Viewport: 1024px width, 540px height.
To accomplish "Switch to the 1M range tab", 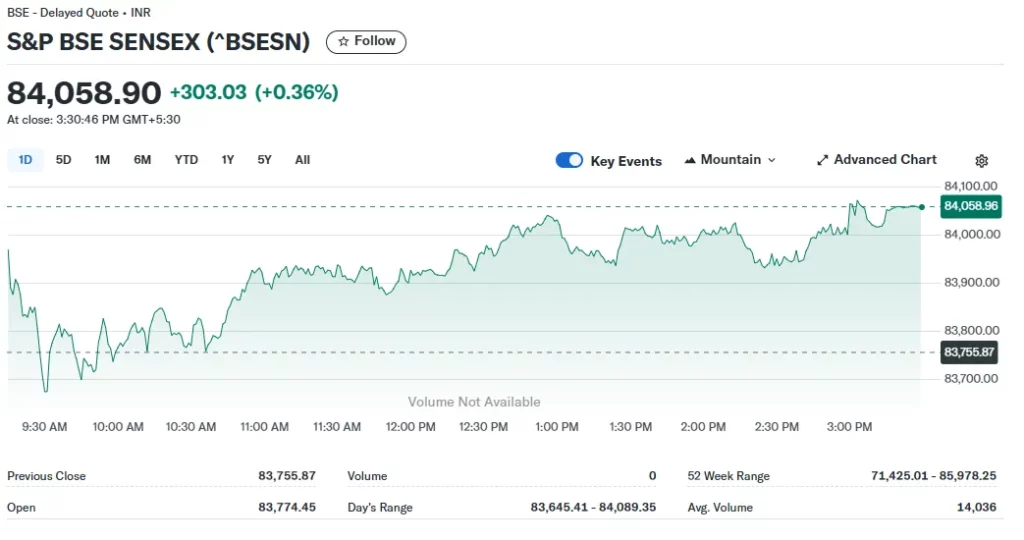I will 102,160.
